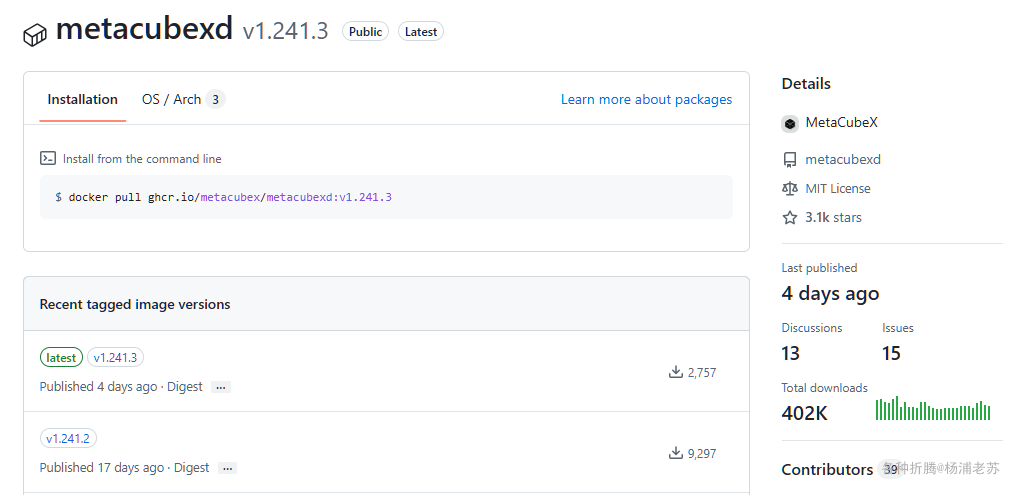Expand digest details for v1.241.2
This screenshot has height=495, width=1021.
[x=228, y=468]
